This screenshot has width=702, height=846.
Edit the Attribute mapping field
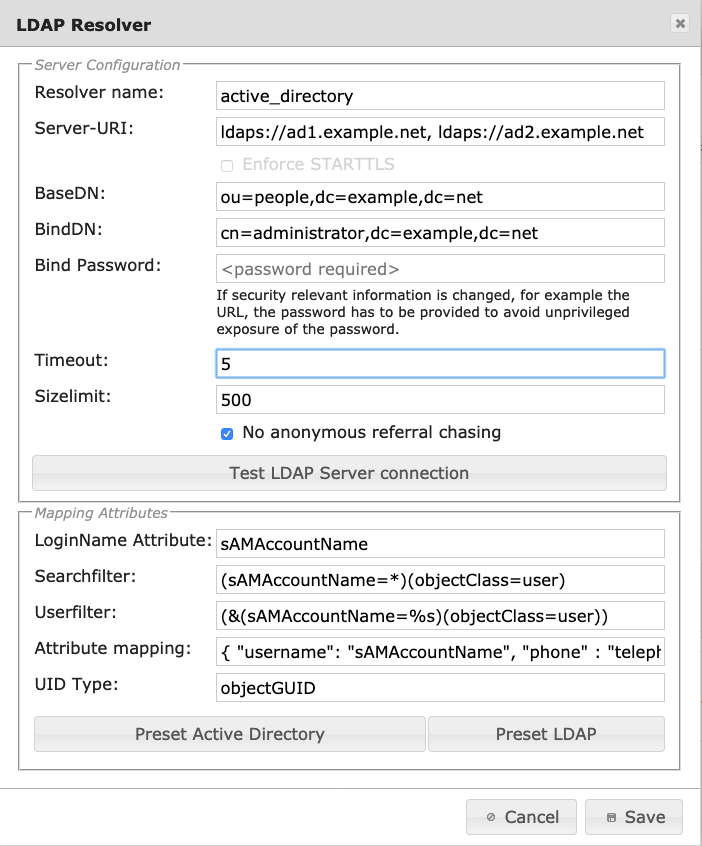440,652
